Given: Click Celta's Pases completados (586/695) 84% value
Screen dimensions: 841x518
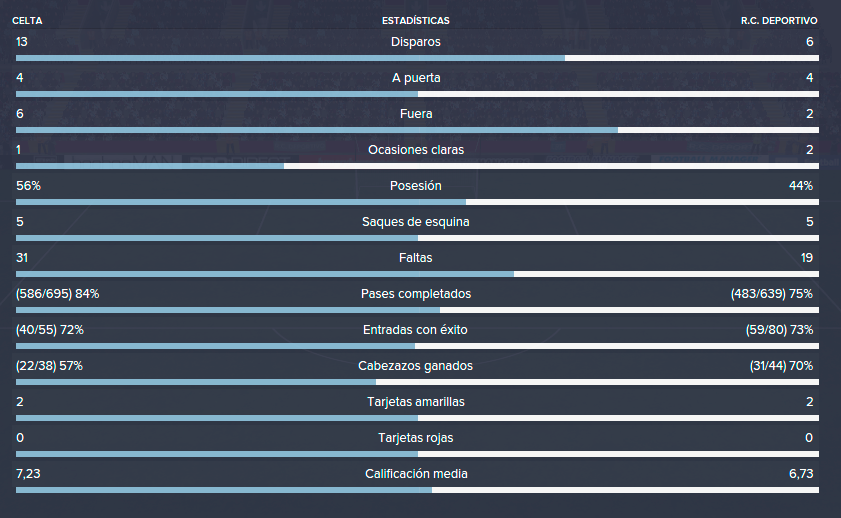Looking at the screenshot, I should [x=57, y=294].
